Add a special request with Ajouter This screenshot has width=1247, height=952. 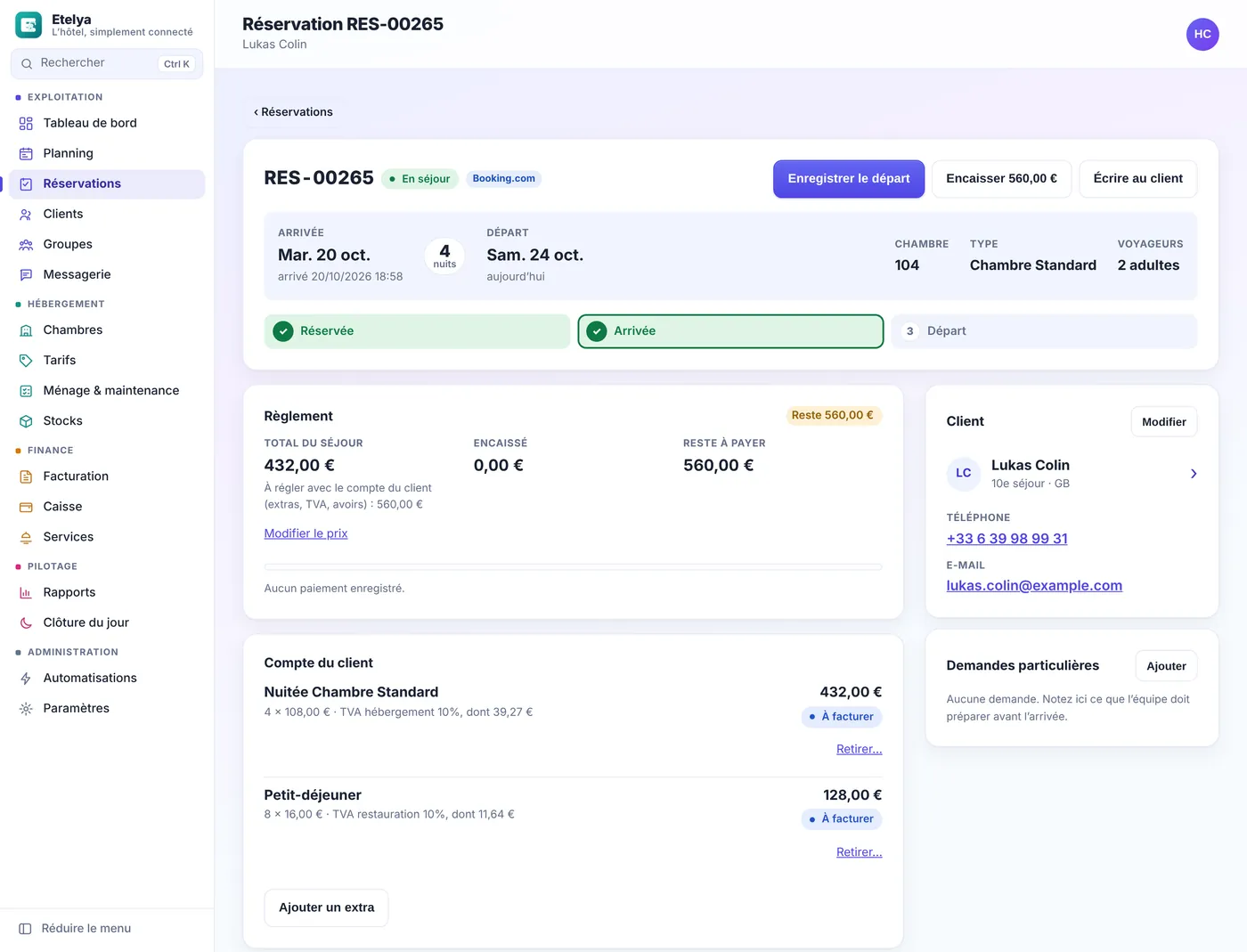(1166, 666)
